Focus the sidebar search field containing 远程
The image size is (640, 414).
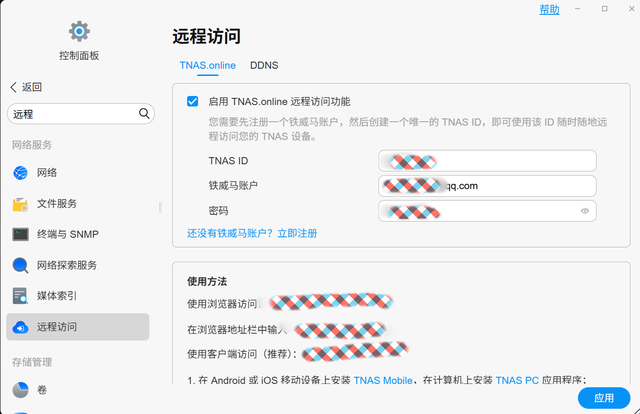click(x=81, y=114)
